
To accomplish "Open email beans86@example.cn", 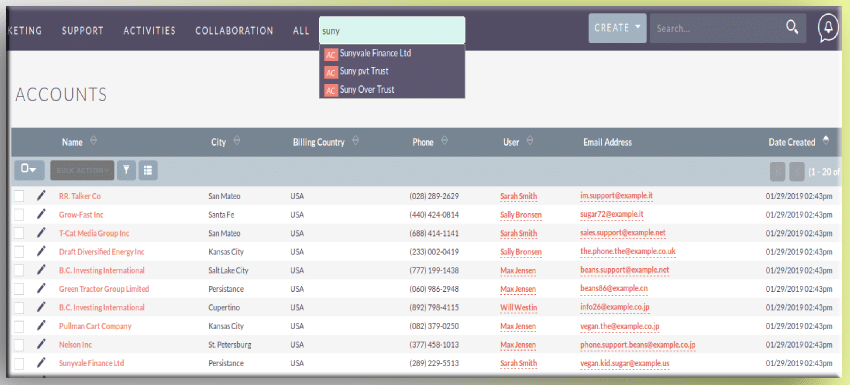I will pyautogui.click(x=614, y=289).
